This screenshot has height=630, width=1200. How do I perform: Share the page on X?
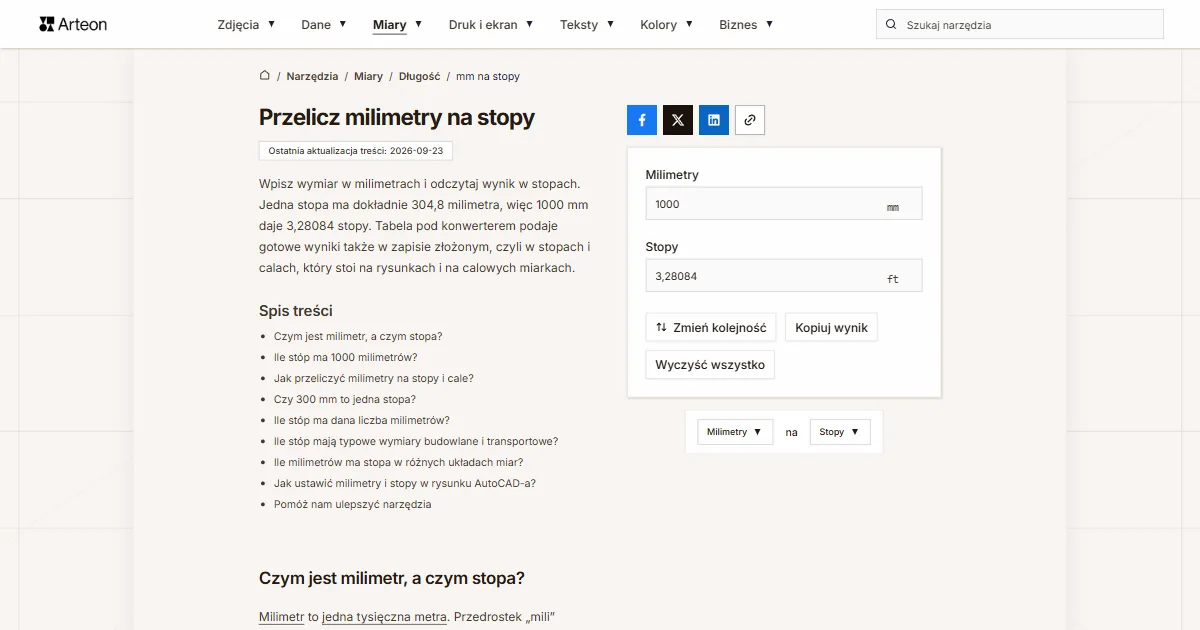[678, 120]
